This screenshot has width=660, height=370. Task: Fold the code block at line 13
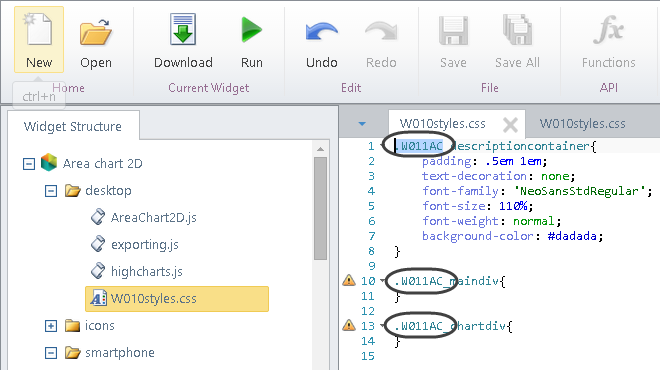382,325
